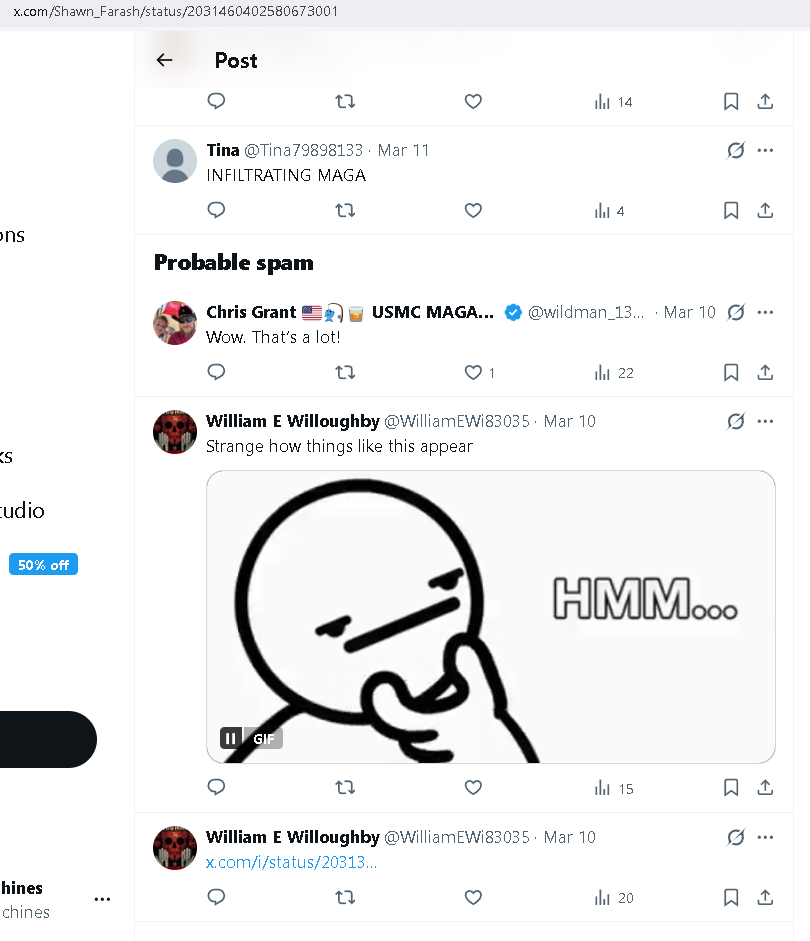Click the browser address bar URL

click(175, 11)
